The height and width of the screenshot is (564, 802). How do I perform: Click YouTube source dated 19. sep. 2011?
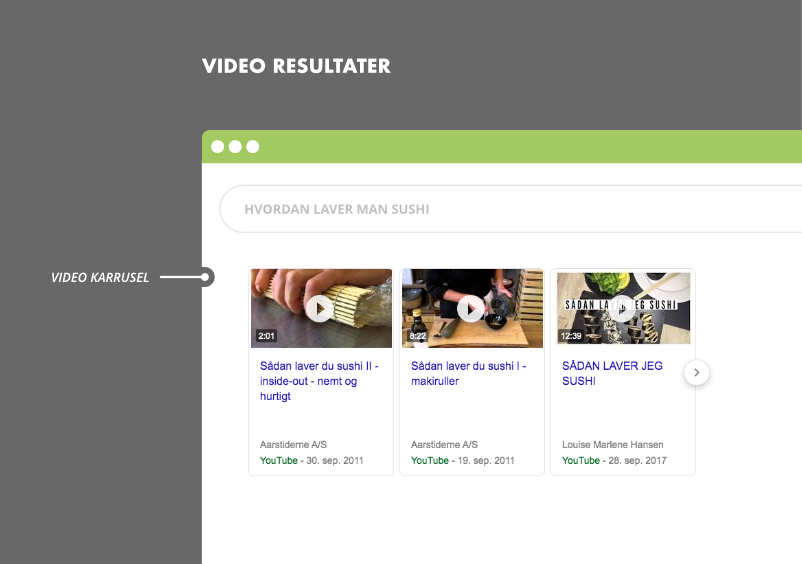[x=430, y=461]
